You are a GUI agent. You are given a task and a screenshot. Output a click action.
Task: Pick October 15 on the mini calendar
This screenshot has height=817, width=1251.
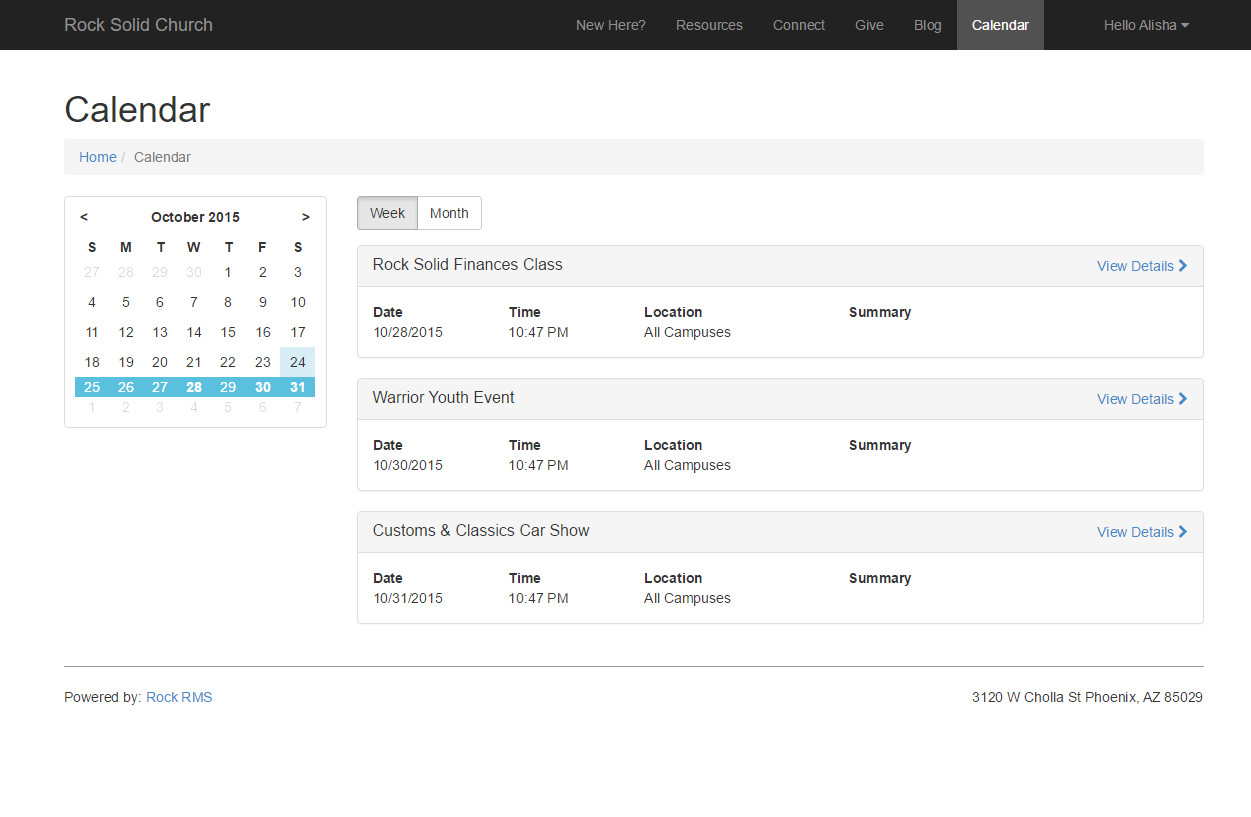(x=228, y=332)
